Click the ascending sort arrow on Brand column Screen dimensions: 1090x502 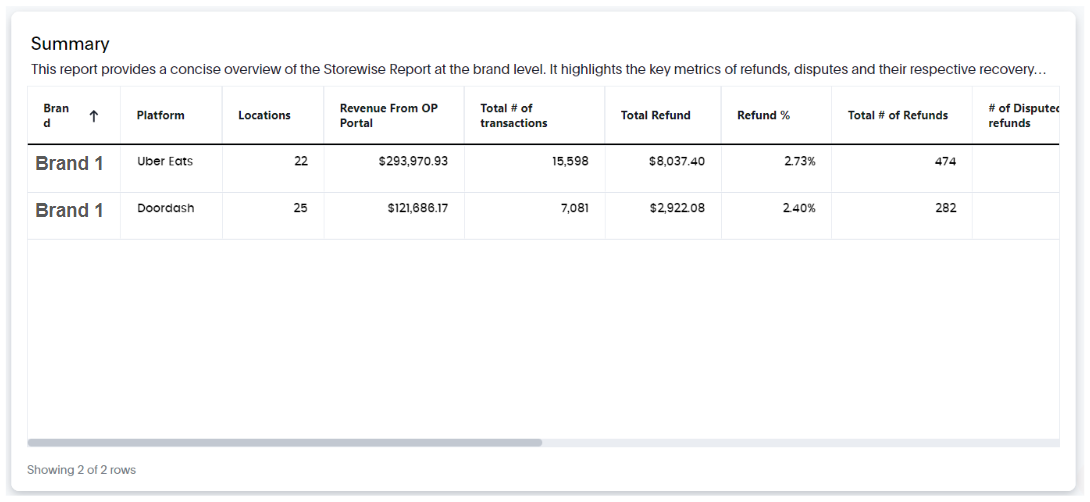(x=94, y=116)
